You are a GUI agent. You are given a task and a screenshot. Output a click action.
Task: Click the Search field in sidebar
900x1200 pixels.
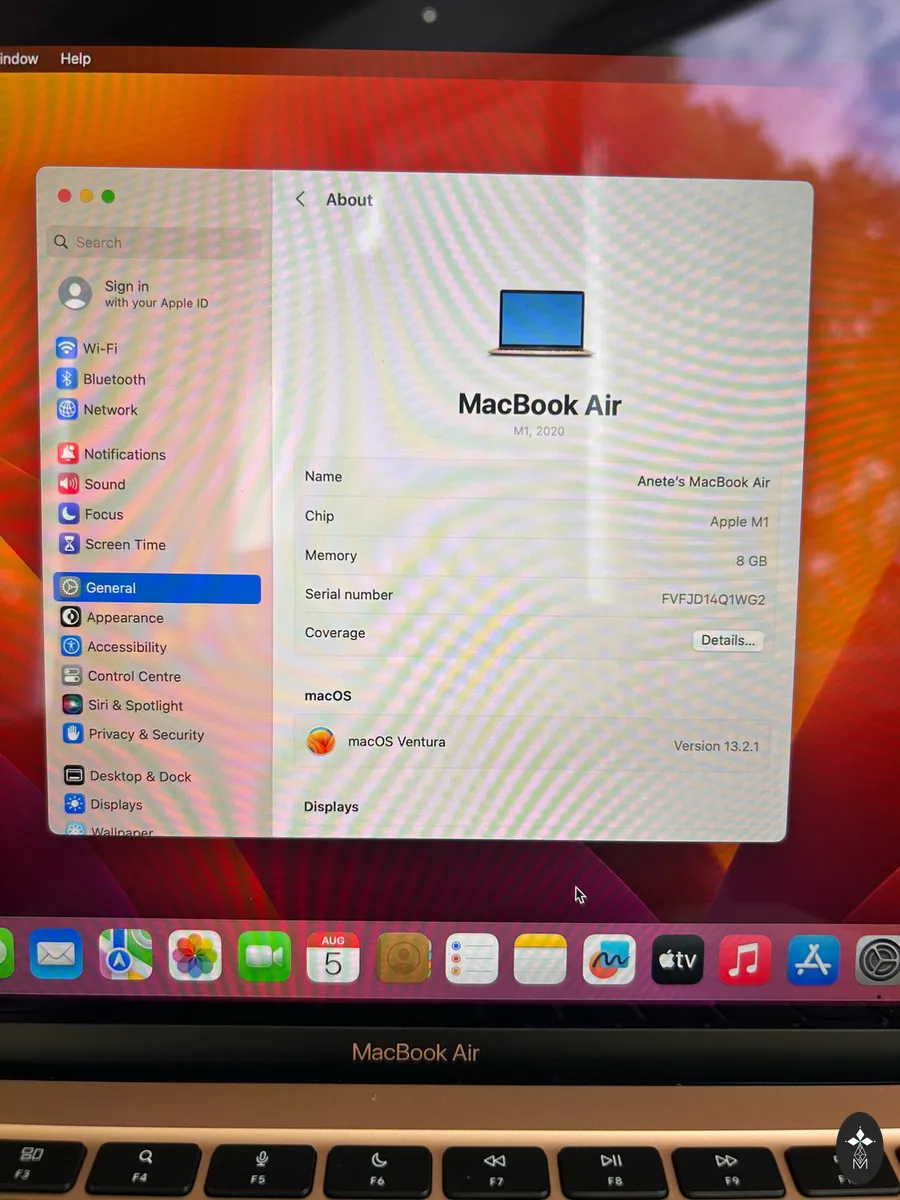click(154, 242)
